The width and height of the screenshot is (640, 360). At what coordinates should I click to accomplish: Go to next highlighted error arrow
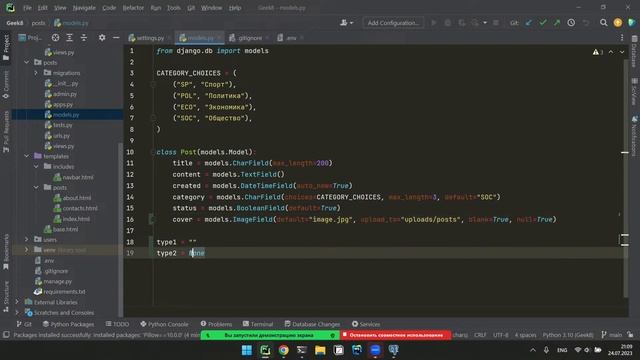[622, 52]
